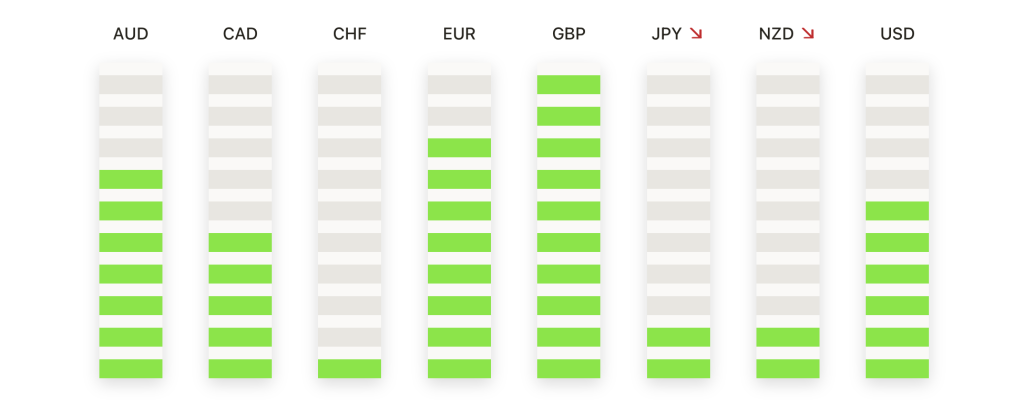Click the bottom green bar in NZD column

pyautogui.click(x=788, y=368)
